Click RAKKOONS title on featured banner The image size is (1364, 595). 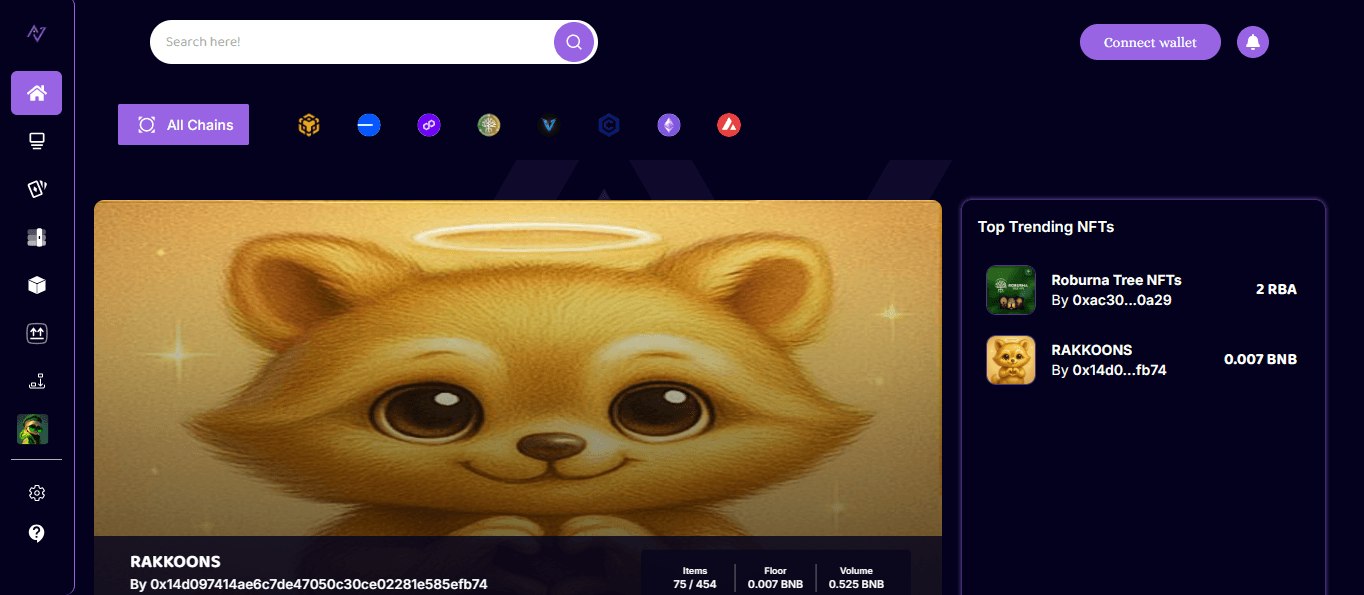click(175, 562)
